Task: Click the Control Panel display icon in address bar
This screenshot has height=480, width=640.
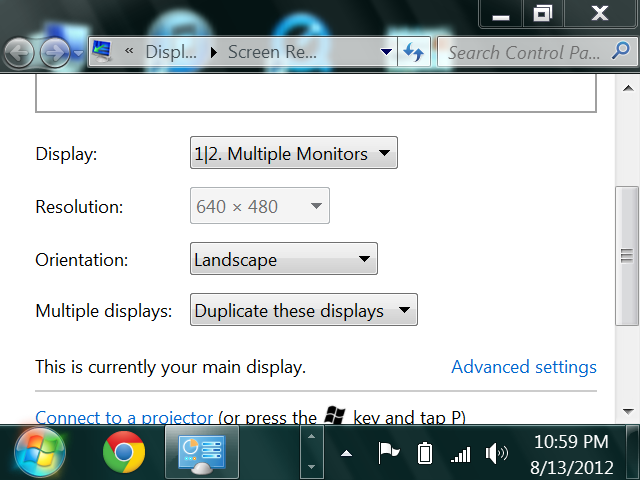Action: tap(102, 51)
